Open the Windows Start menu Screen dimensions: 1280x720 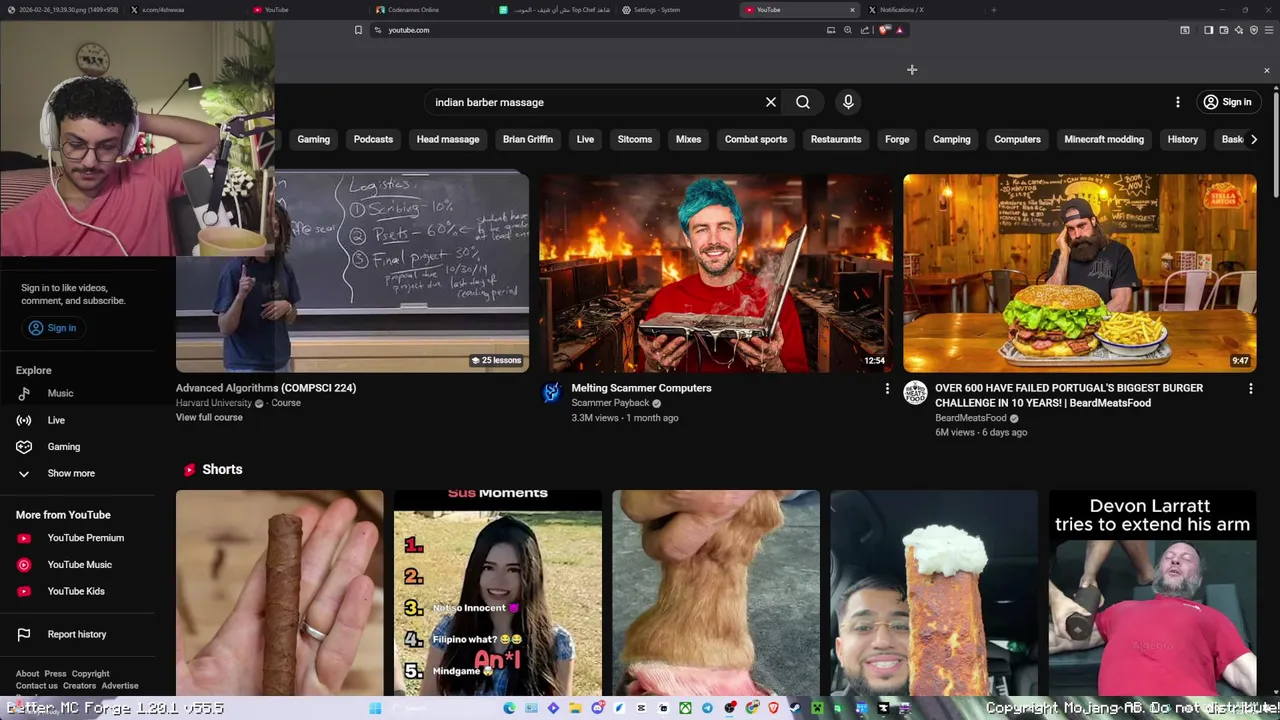coord(375,708)
